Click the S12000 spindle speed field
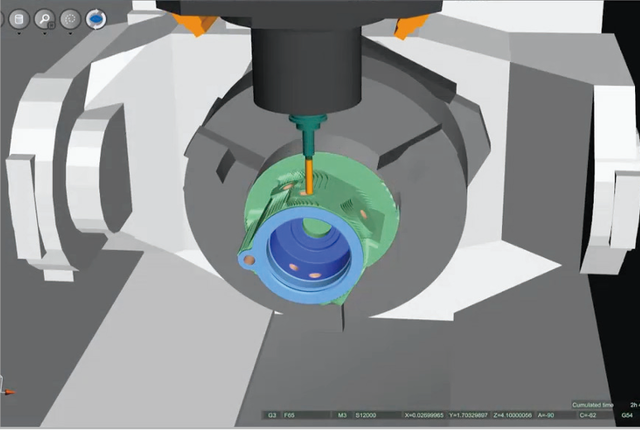The width and height of the screenshot is (640, 431). pyautogui.click(x=378, y=415)
